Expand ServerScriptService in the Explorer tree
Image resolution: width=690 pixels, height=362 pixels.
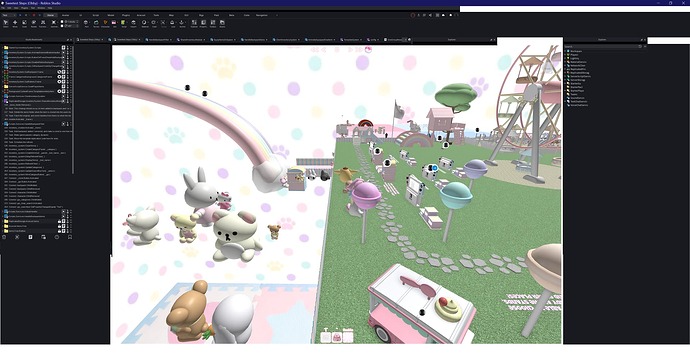click(x=565, y=77)
